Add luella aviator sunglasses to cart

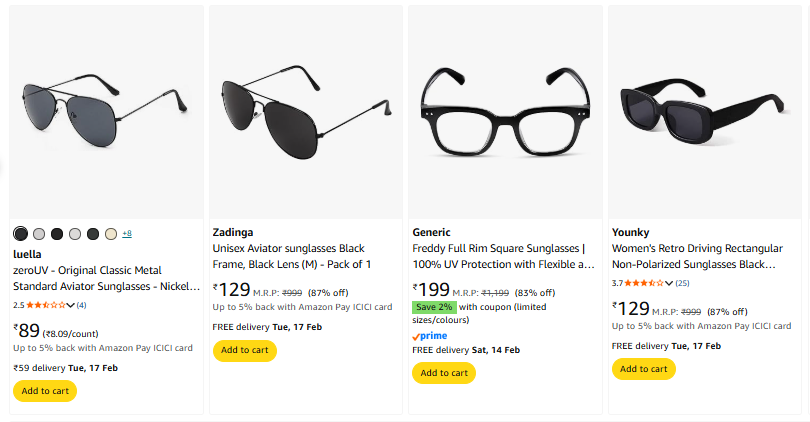(x=45, y=391)
